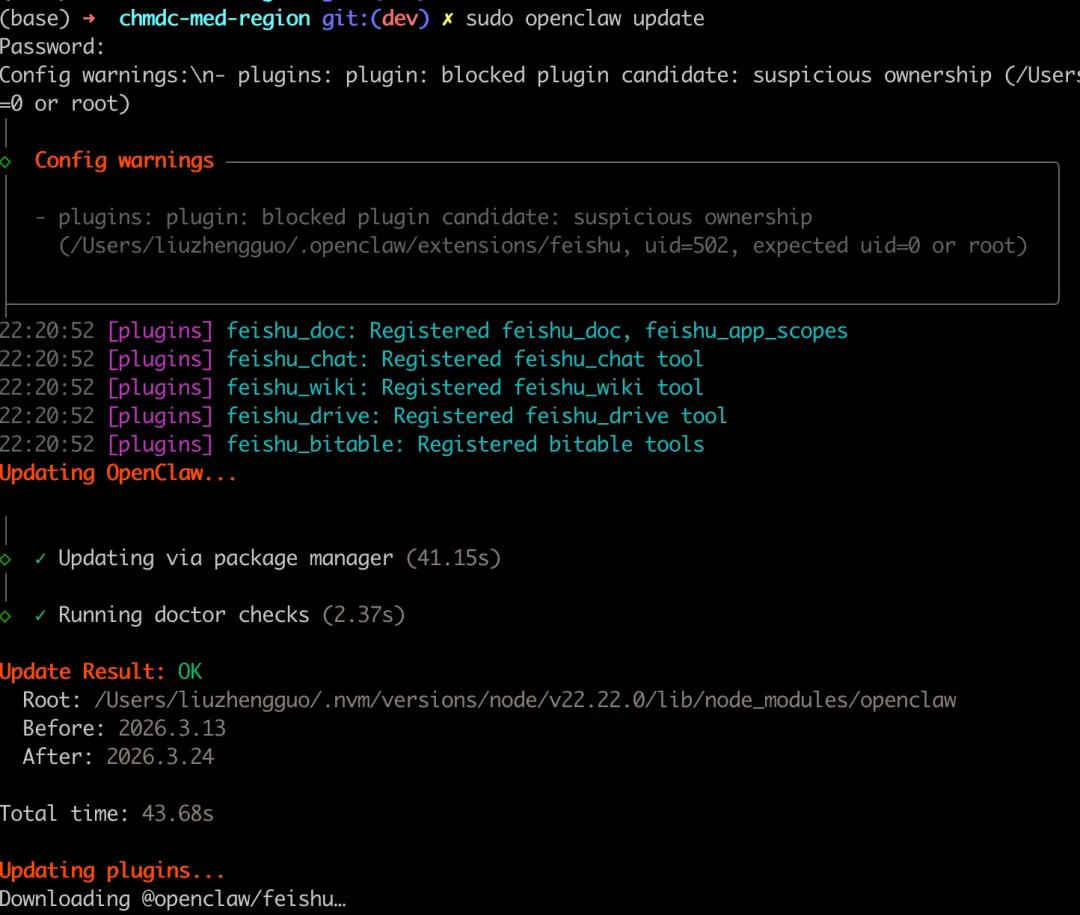
Task: Click the orange Config warnings heading
Action: pos(124,160)
